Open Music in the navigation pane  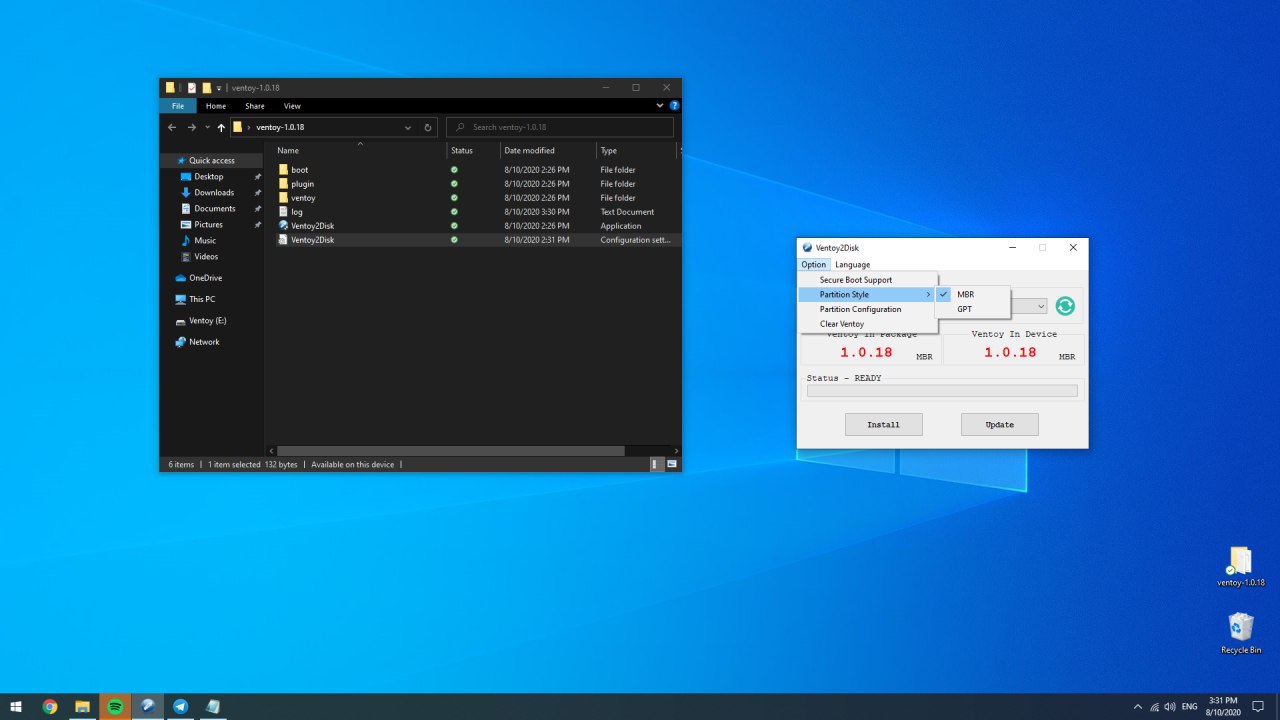(x=205, y=240)
